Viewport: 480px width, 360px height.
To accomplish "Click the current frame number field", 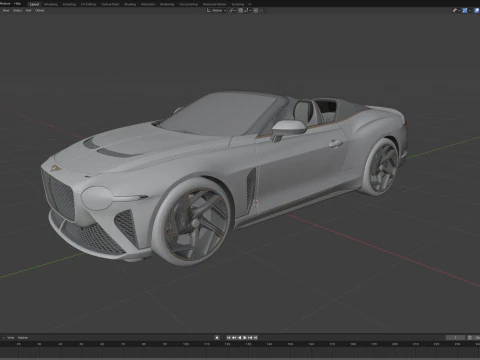I will [456, 338].
